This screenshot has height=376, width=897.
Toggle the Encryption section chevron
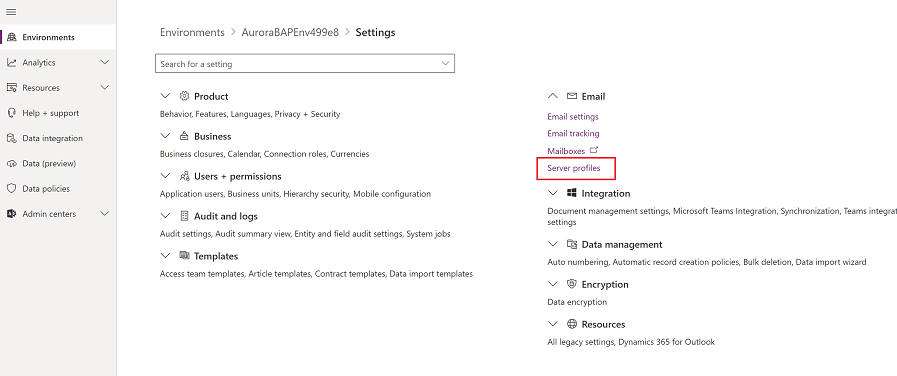tap(553, 284)
